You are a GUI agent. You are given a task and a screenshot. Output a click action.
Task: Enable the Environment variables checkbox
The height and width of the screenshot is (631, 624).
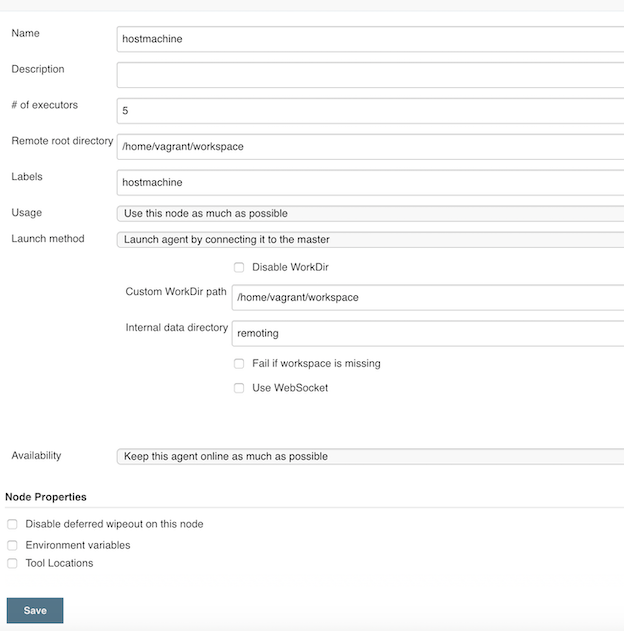[x=12, y=545]
